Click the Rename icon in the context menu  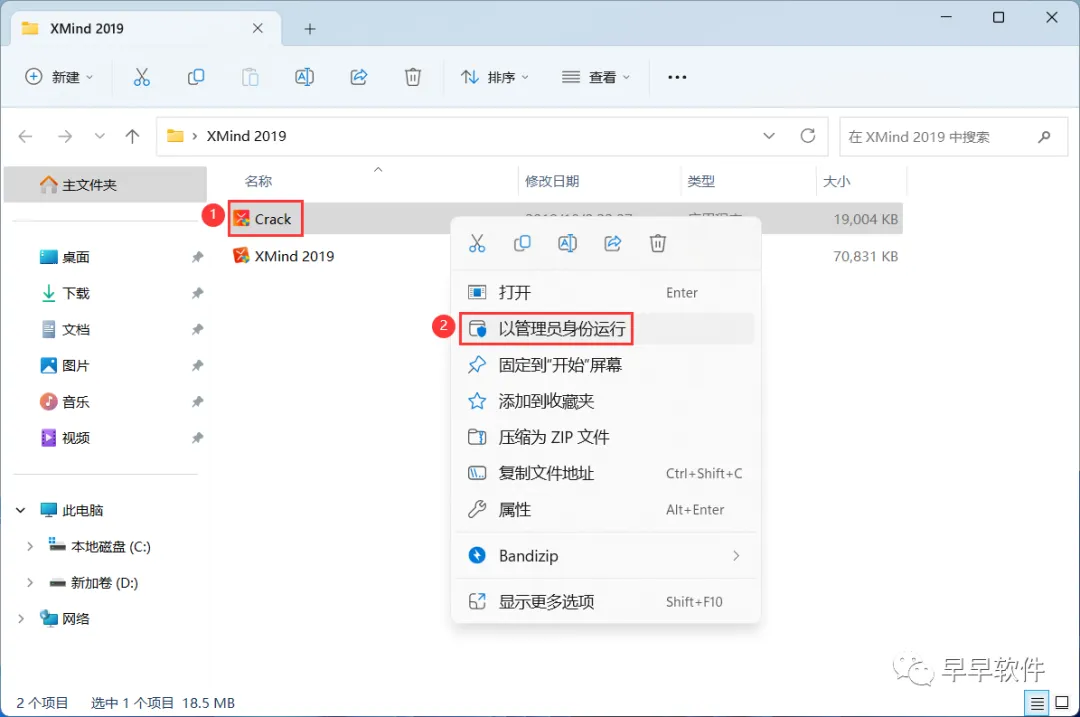click(x=568, y=243)
